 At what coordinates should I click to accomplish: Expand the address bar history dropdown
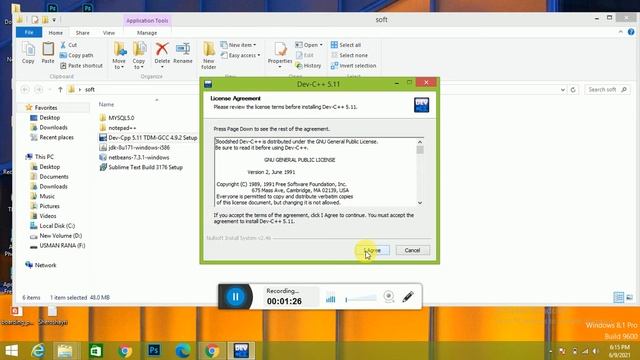coord(563,89)
